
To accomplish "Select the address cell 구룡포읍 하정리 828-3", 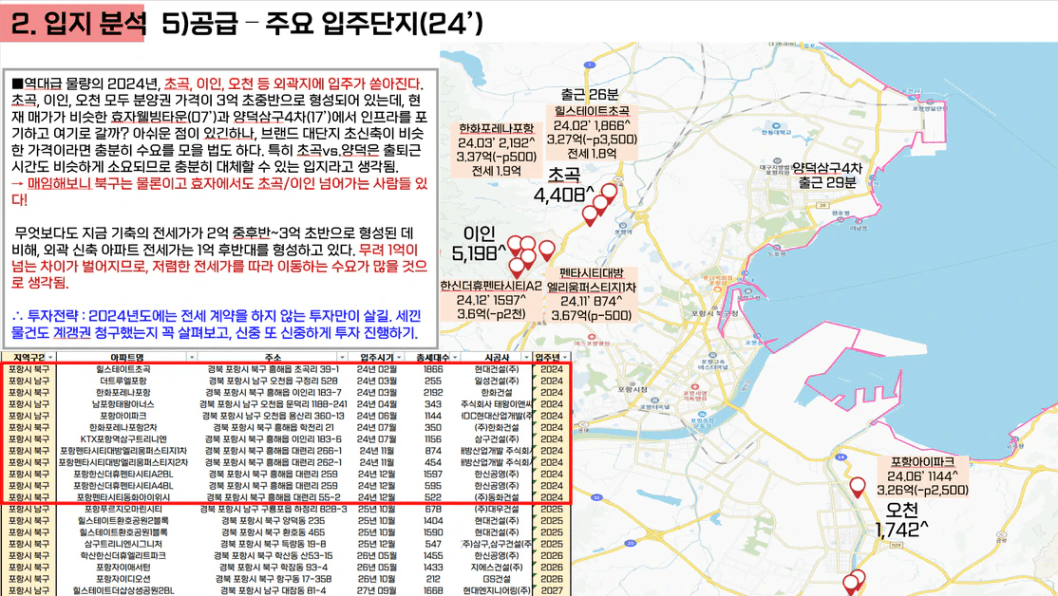I will tap(273, 509).
